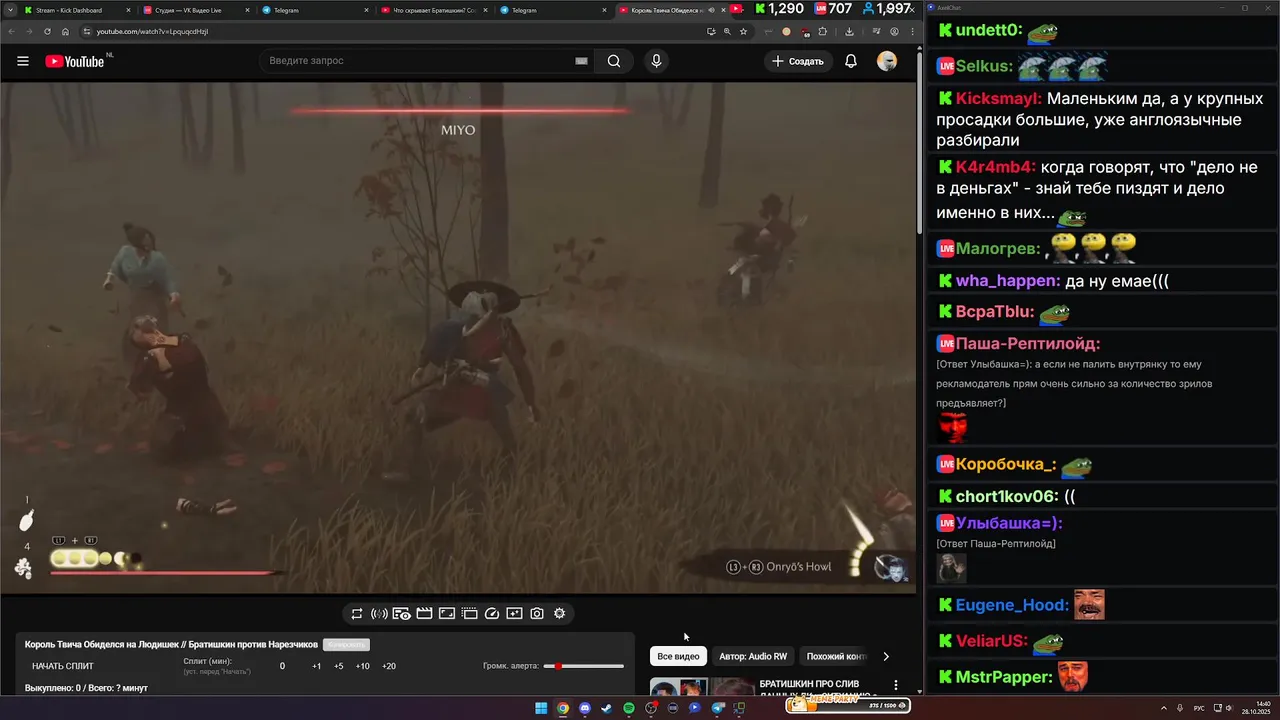Viewport: 1280px width, 720px height.
Task: Click the НАЧАТЬ СПЛИТ button
Action: point(63,666)
